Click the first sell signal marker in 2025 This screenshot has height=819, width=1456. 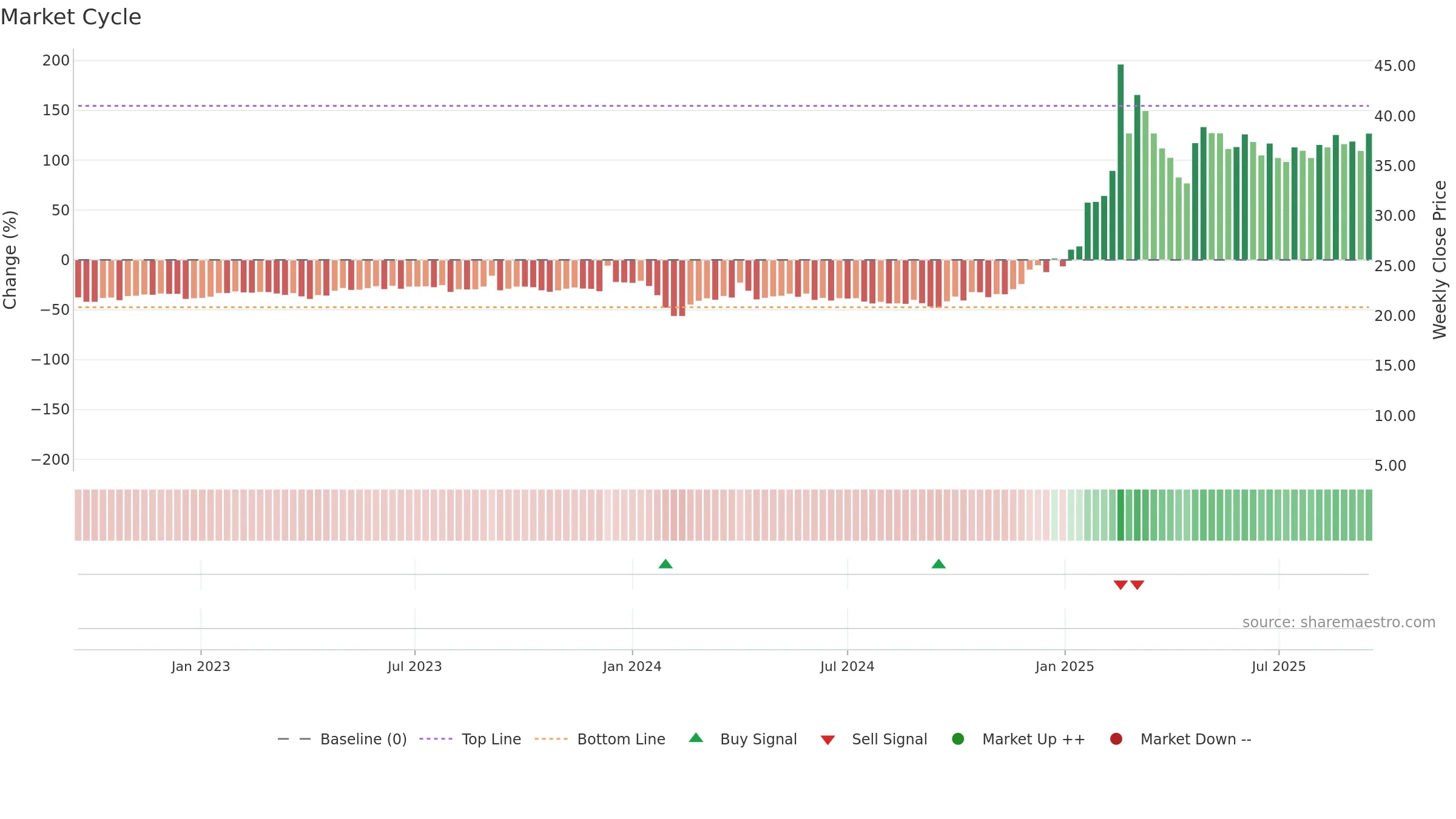click(1121, 585)
